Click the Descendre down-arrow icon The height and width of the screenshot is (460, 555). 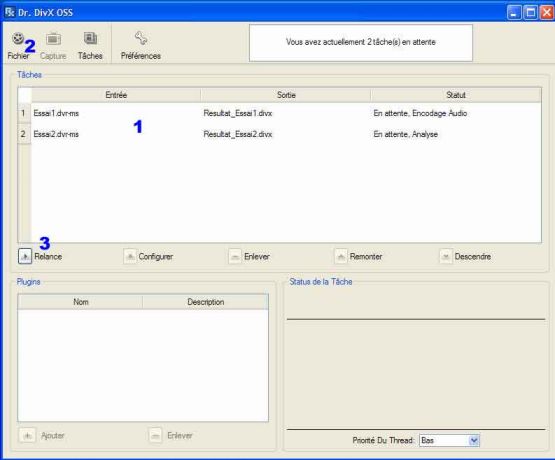point(446,257)
